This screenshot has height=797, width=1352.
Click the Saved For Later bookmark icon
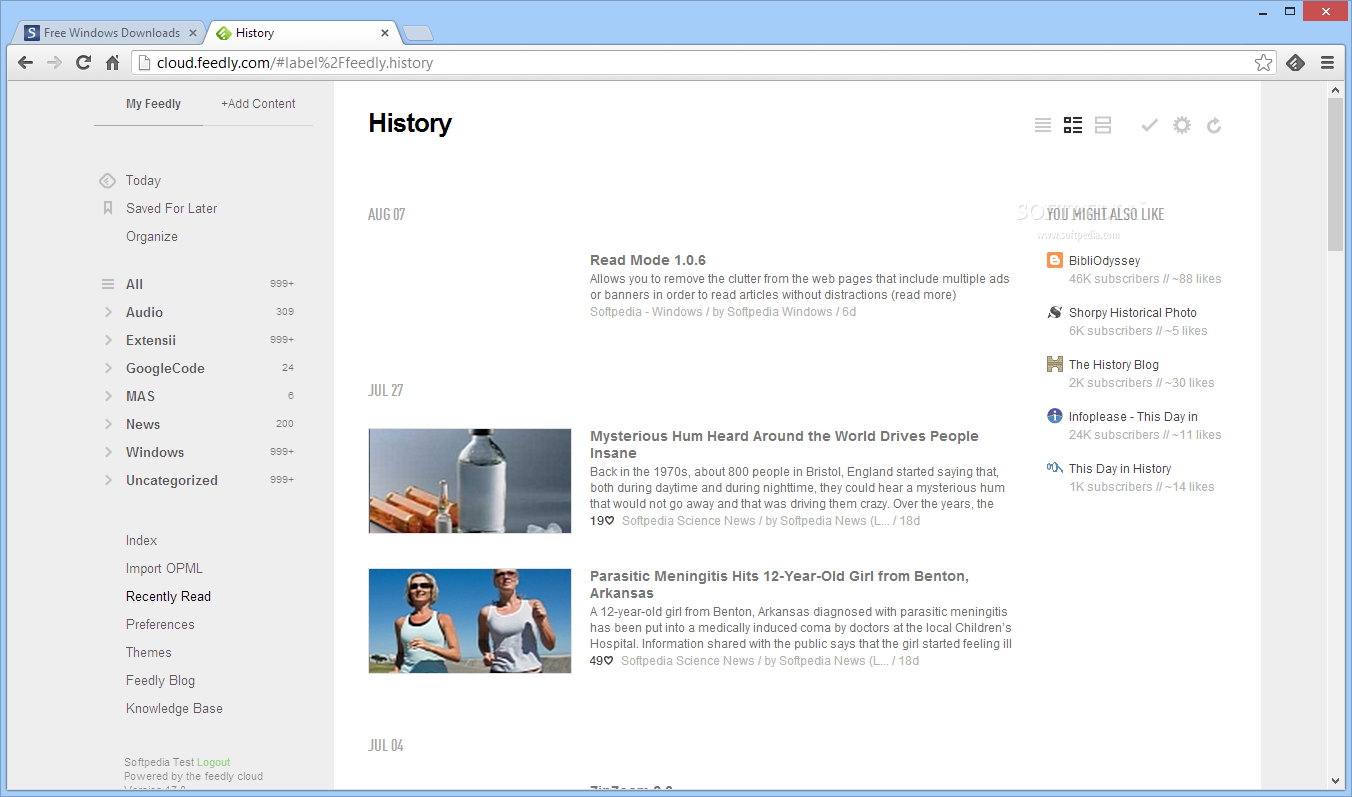[x=108, y=208]
